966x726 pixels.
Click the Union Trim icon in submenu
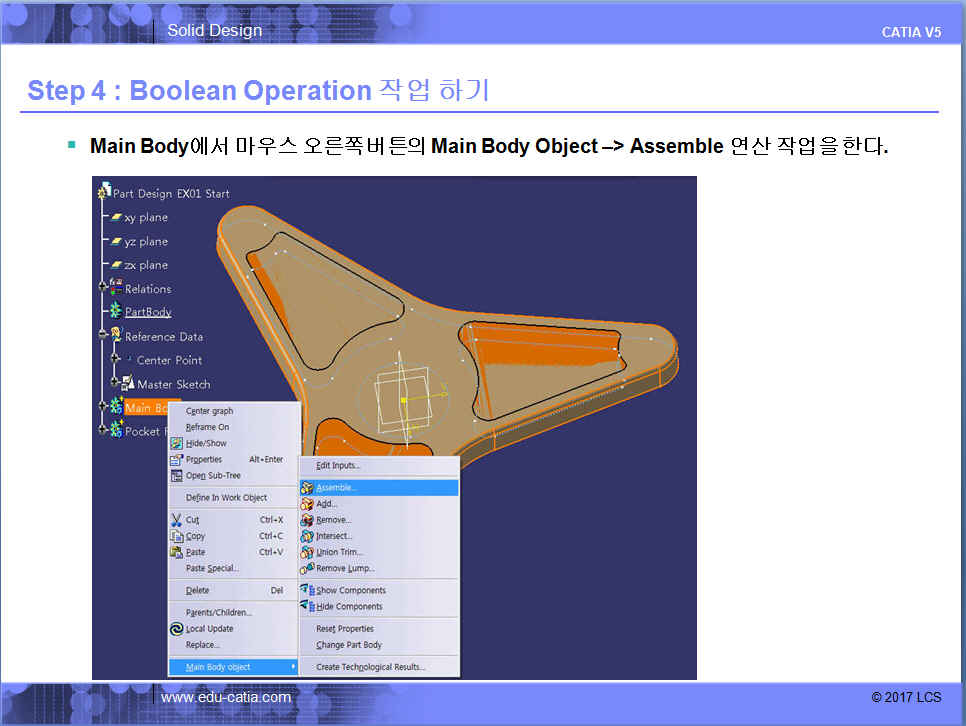click(308, 552)
